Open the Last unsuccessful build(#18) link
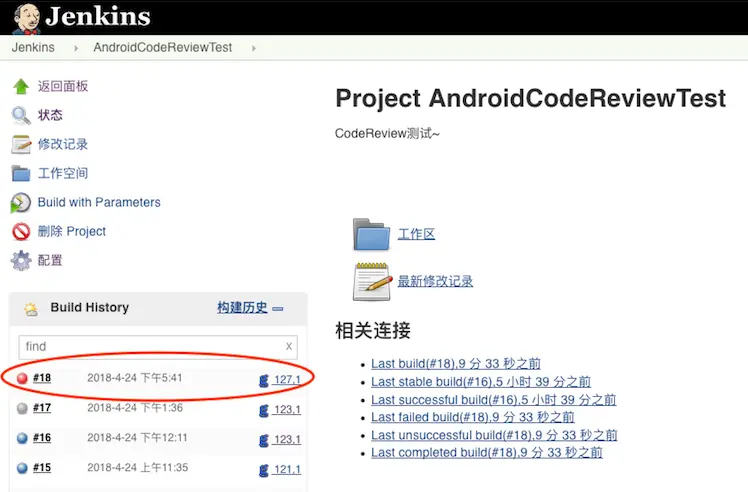This screenshot has width=748, height=492. (494, 435)
